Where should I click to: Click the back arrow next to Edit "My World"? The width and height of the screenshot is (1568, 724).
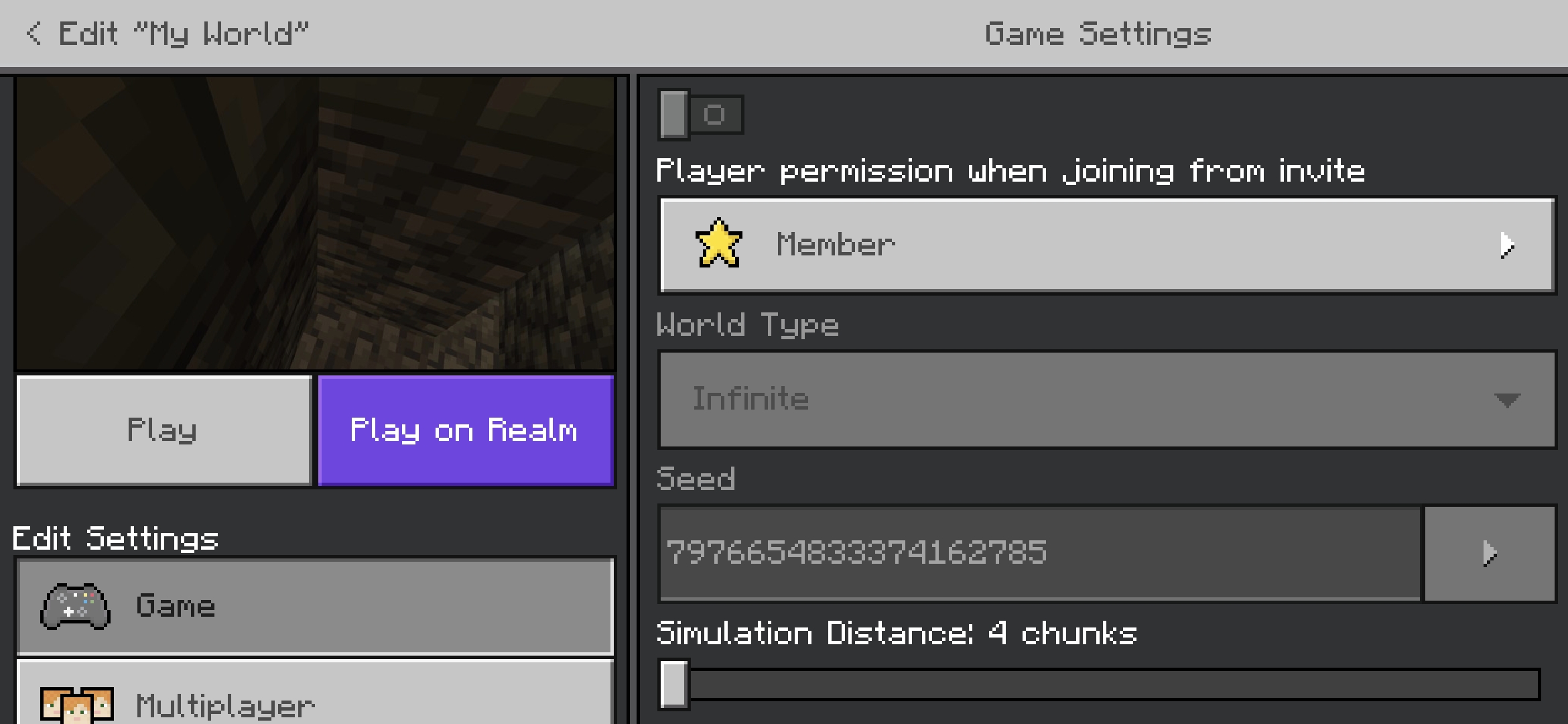pyautogui.click(x=34, y=34)
